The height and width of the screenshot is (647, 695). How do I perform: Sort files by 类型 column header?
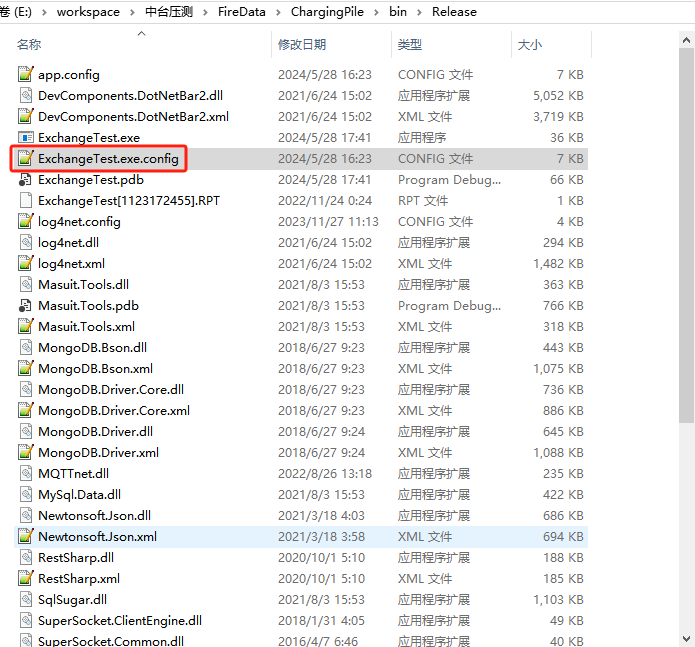pos(410,45)
